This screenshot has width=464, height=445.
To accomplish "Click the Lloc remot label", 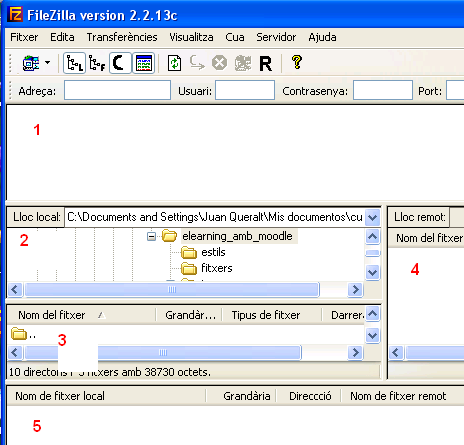I will click(x=419, y=217).
